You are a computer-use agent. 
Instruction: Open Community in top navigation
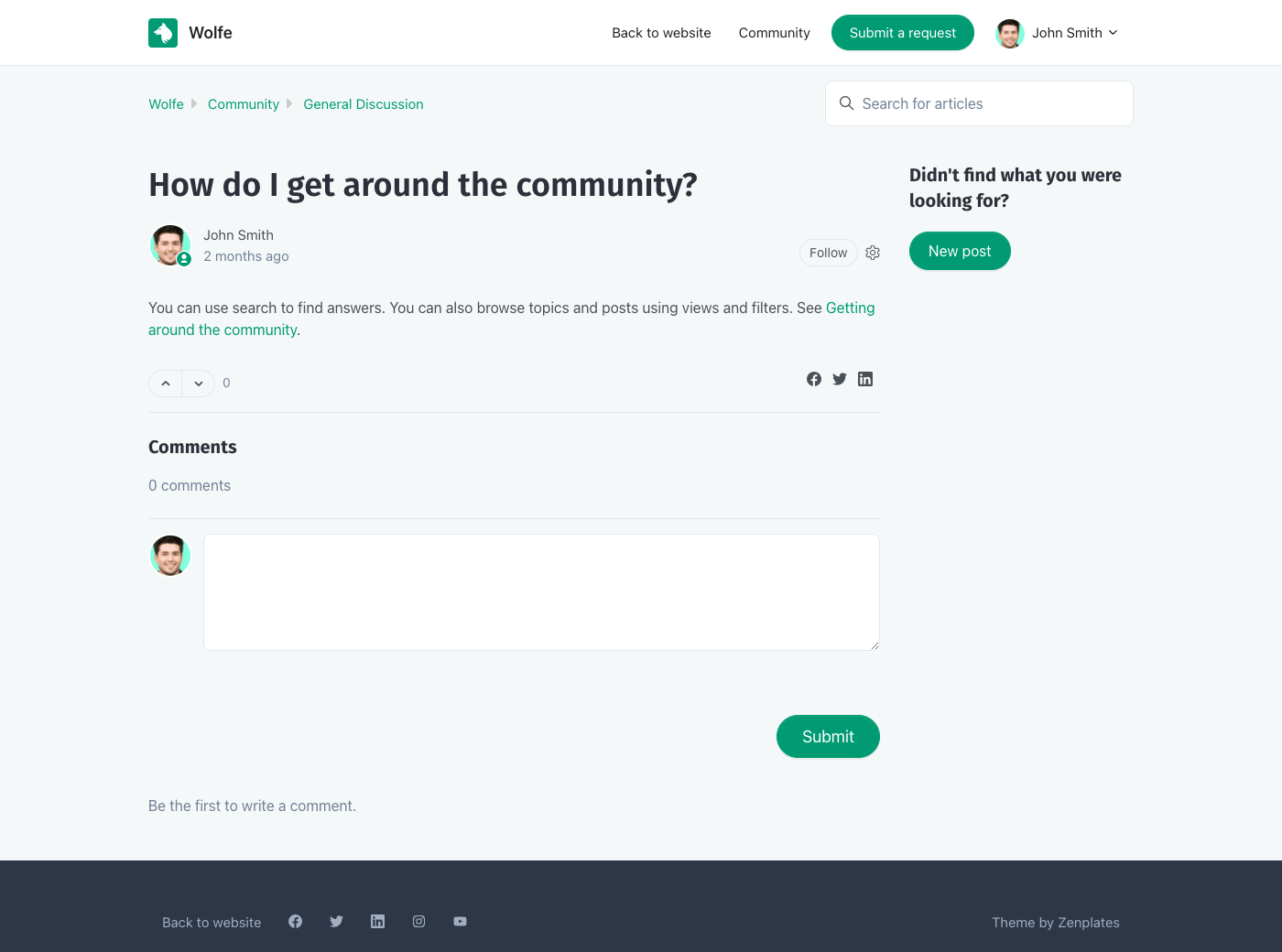[774, 33]
